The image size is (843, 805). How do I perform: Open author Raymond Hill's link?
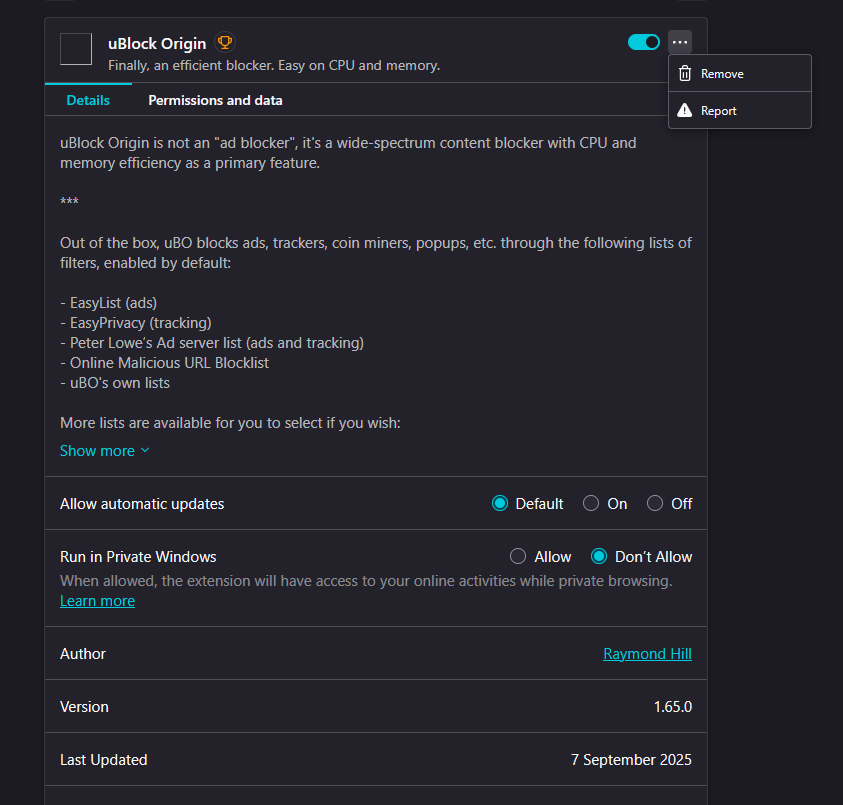point(647,654)
